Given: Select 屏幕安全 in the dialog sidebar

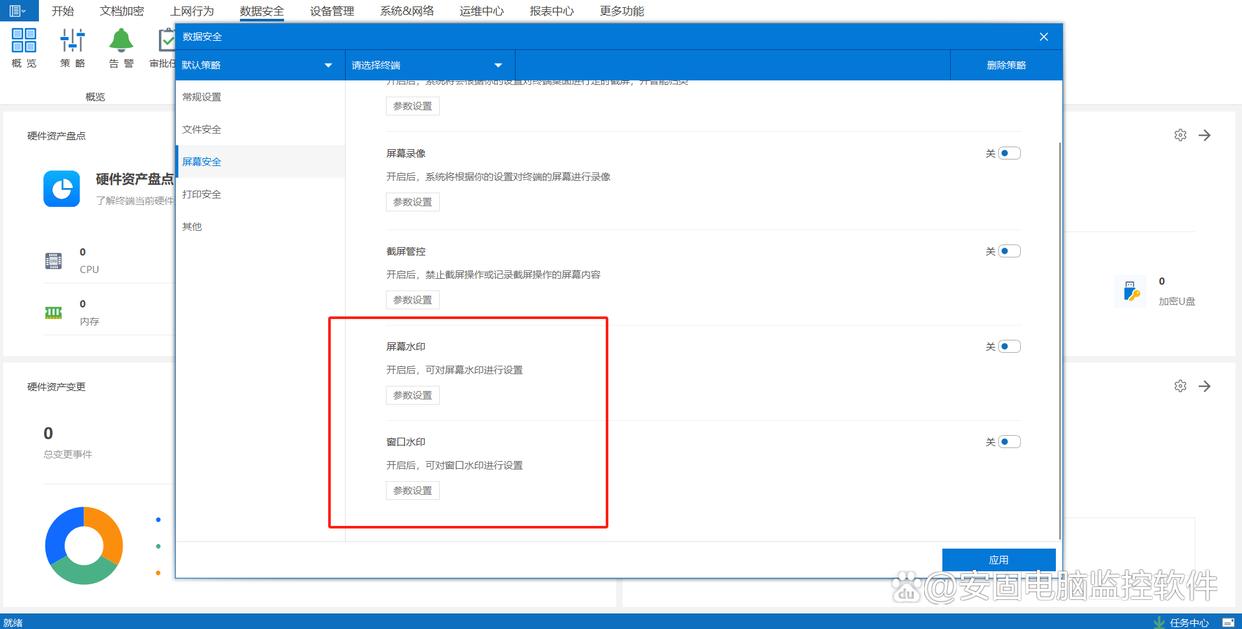Looking at the screenshot, I should 260,161.
